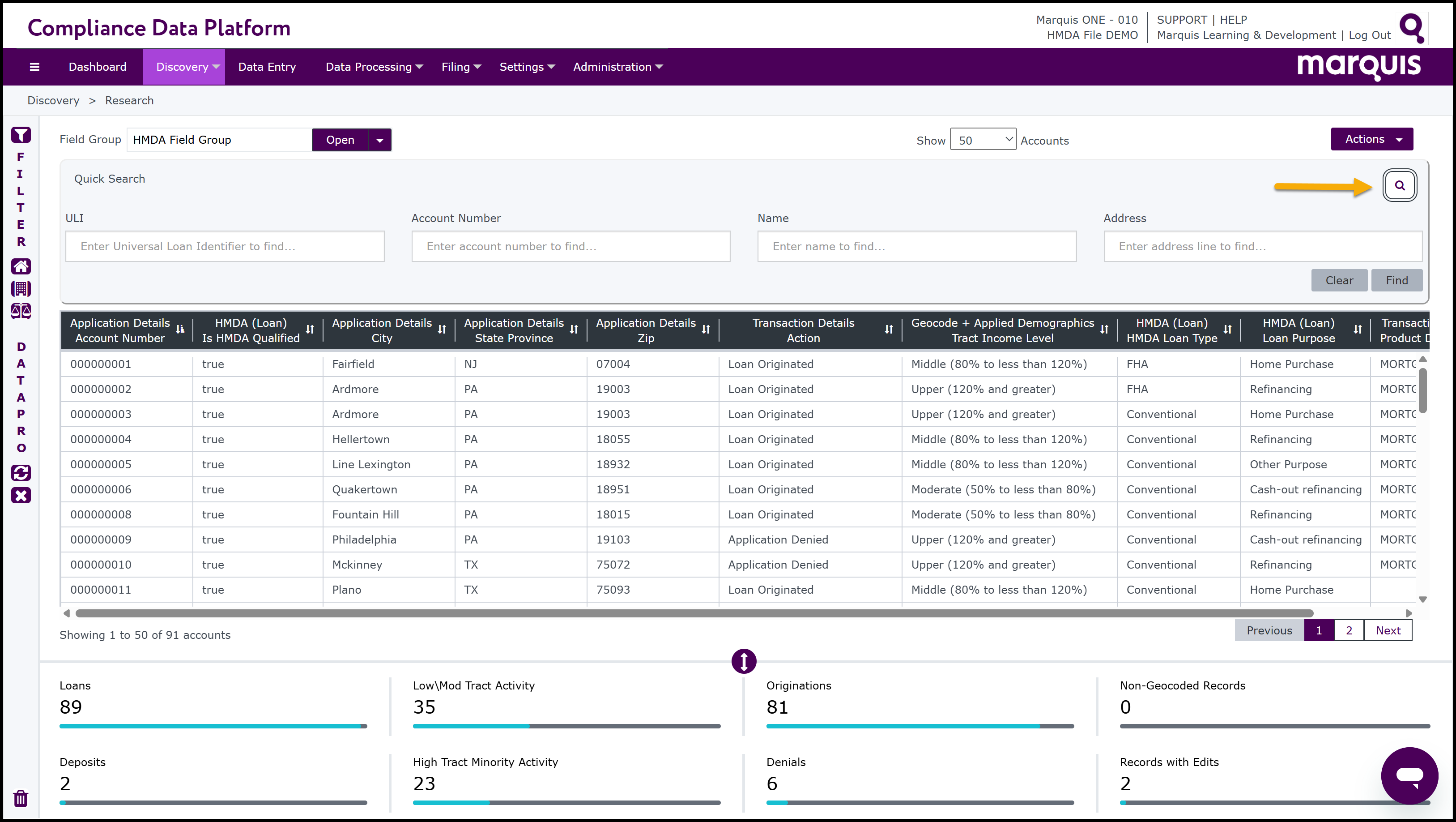1456x822 pixels.
Task: Open the chat bubble widget
Action: [1409, 775]
